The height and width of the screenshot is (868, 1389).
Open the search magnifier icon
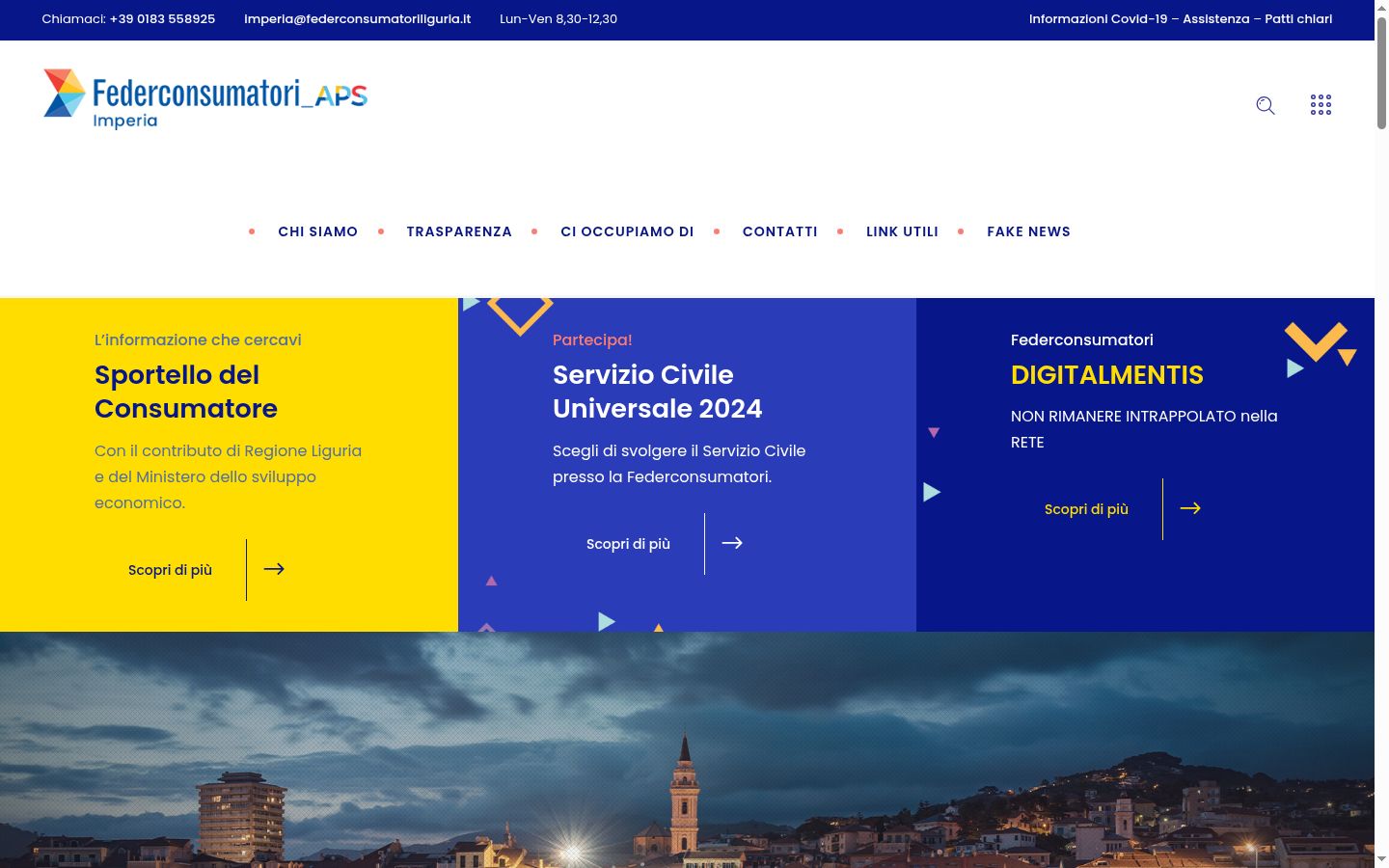click(1266, 105)
